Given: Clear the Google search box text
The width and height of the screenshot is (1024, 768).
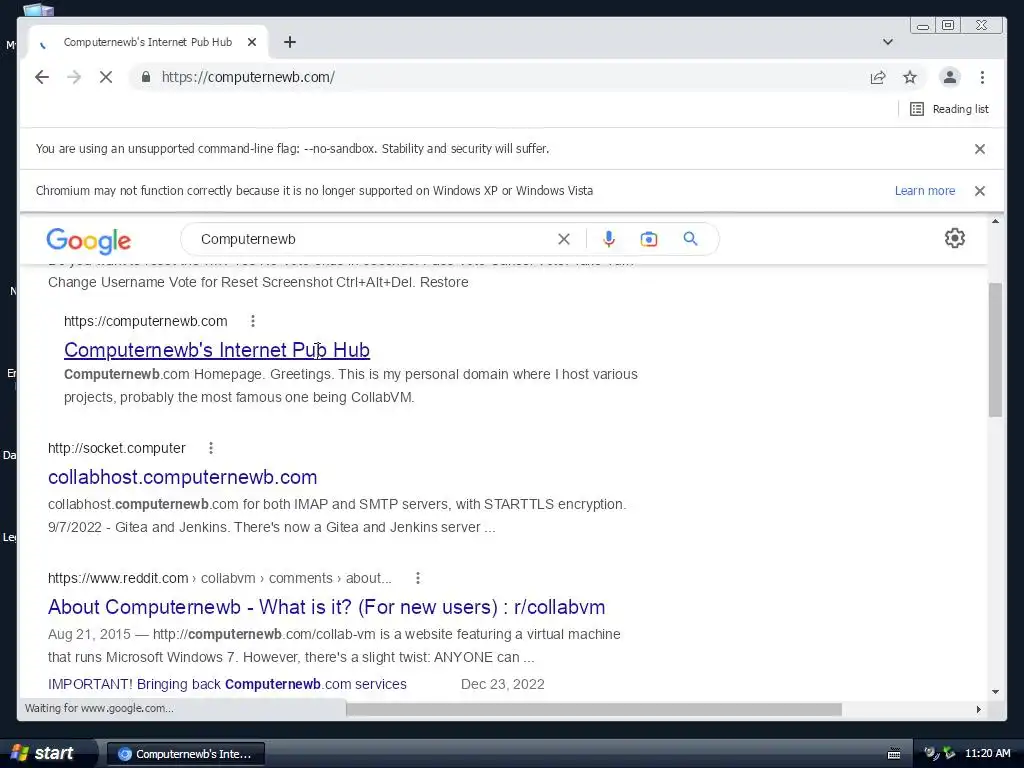Looking at the screenshot, I should click(x=564, y=239).
